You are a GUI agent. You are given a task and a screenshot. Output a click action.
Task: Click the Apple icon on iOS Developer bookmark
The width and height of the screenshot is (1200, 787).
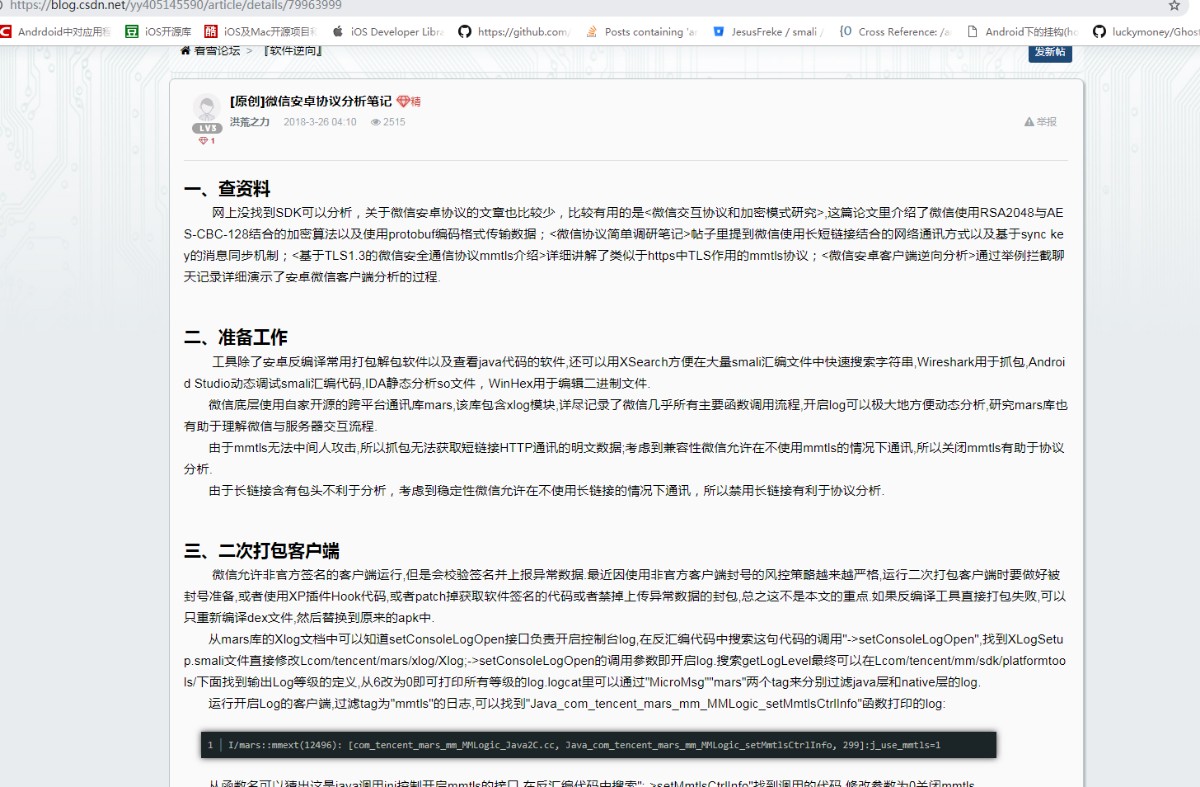[337, 32]
